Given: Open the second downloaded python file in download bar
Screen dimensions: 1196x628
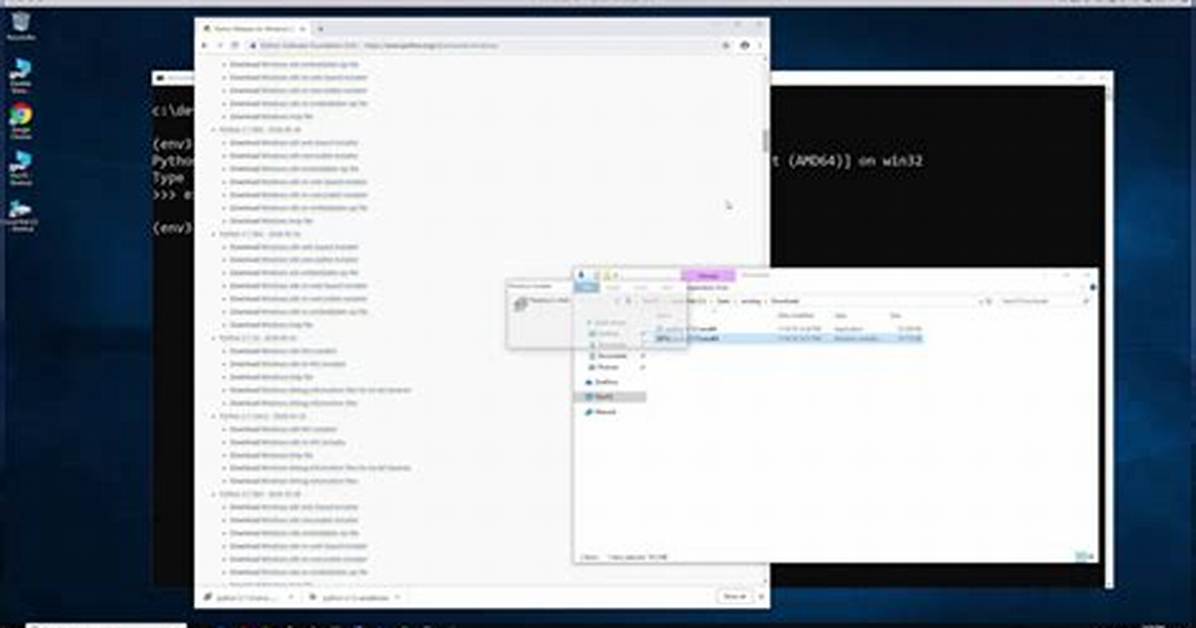Looking at the screenshot, I should coord(349,597).
